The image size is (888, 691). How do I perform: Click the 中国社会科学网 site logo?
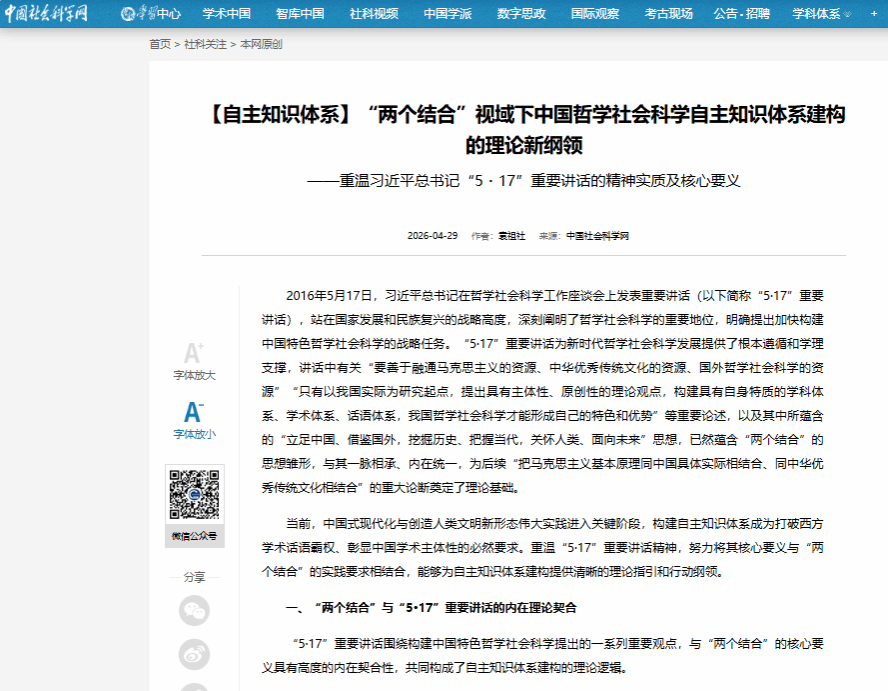(x=46, y=13)
